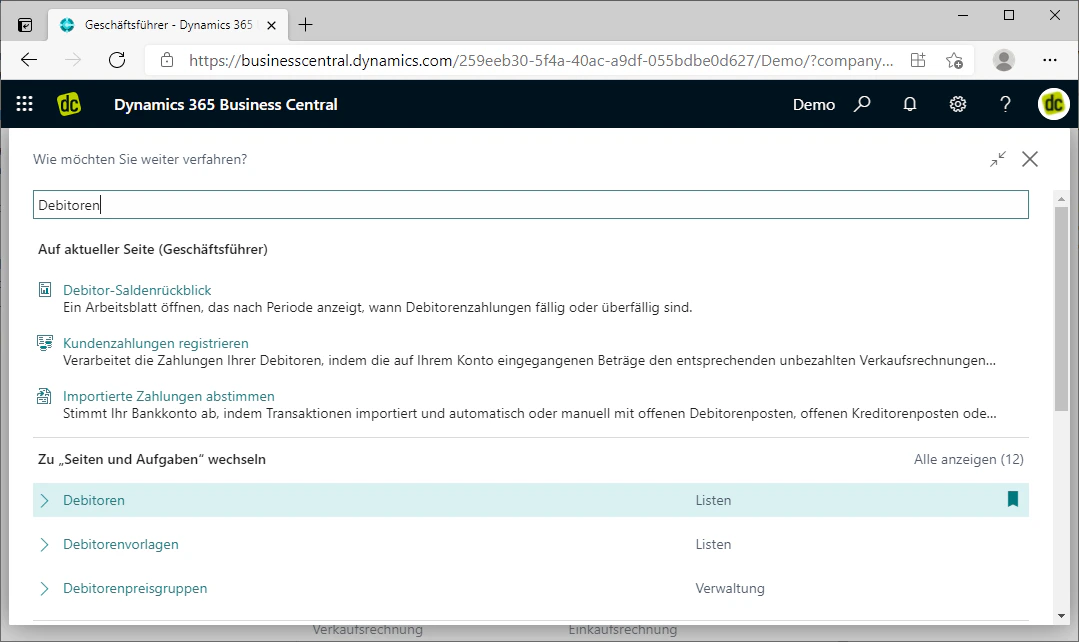The image size is (1079, 642).
Task: Collapse the search dialog with shrink arrows
Action: [x=998, y=159]
